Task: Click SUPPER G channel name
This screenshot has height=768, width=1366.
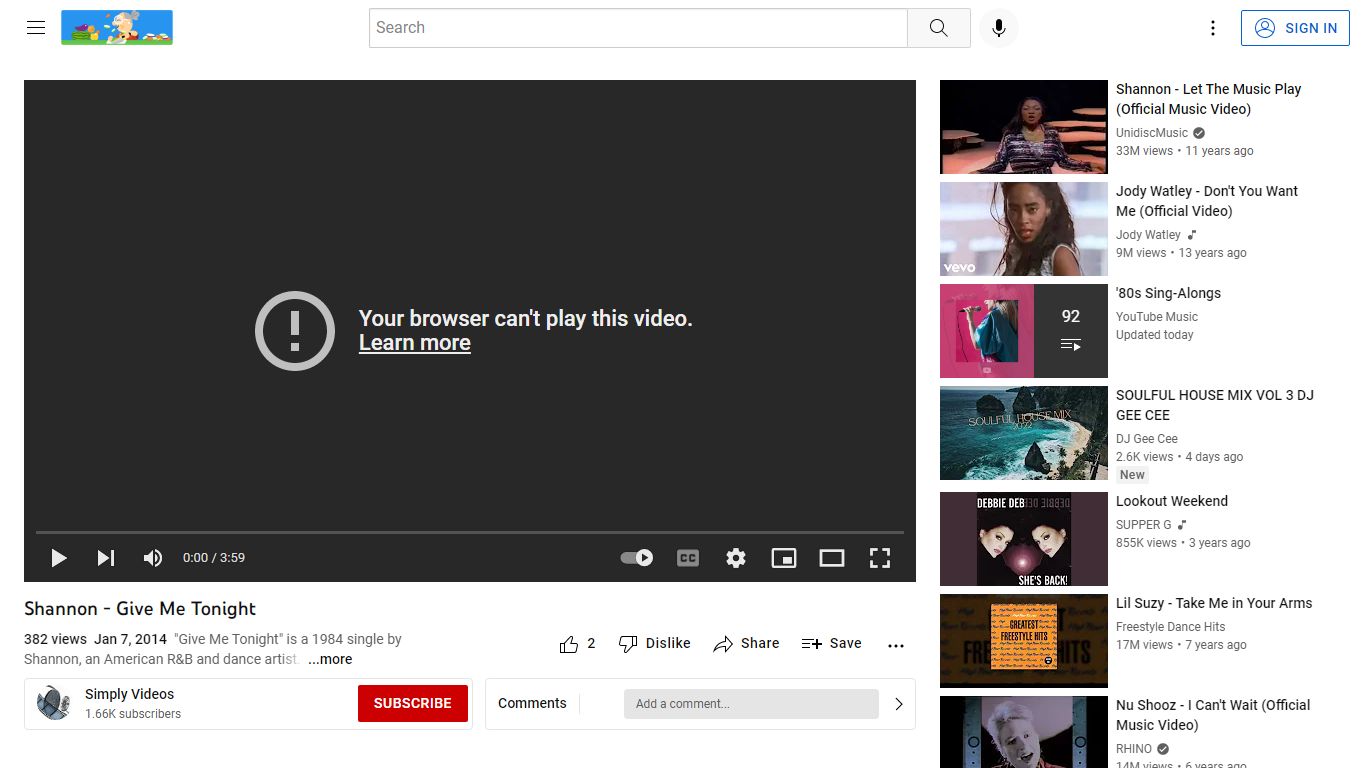Action: point(1144,525)
